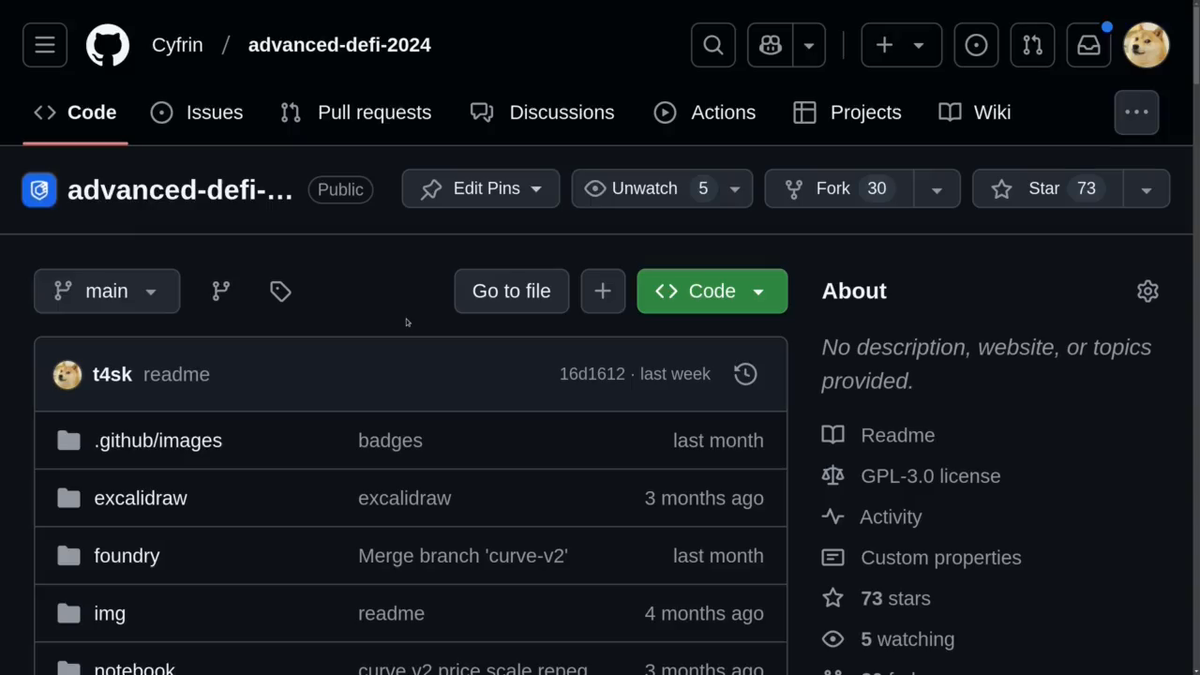
Task: View branches using the branch icon
Action: click(x=221, y=291)
